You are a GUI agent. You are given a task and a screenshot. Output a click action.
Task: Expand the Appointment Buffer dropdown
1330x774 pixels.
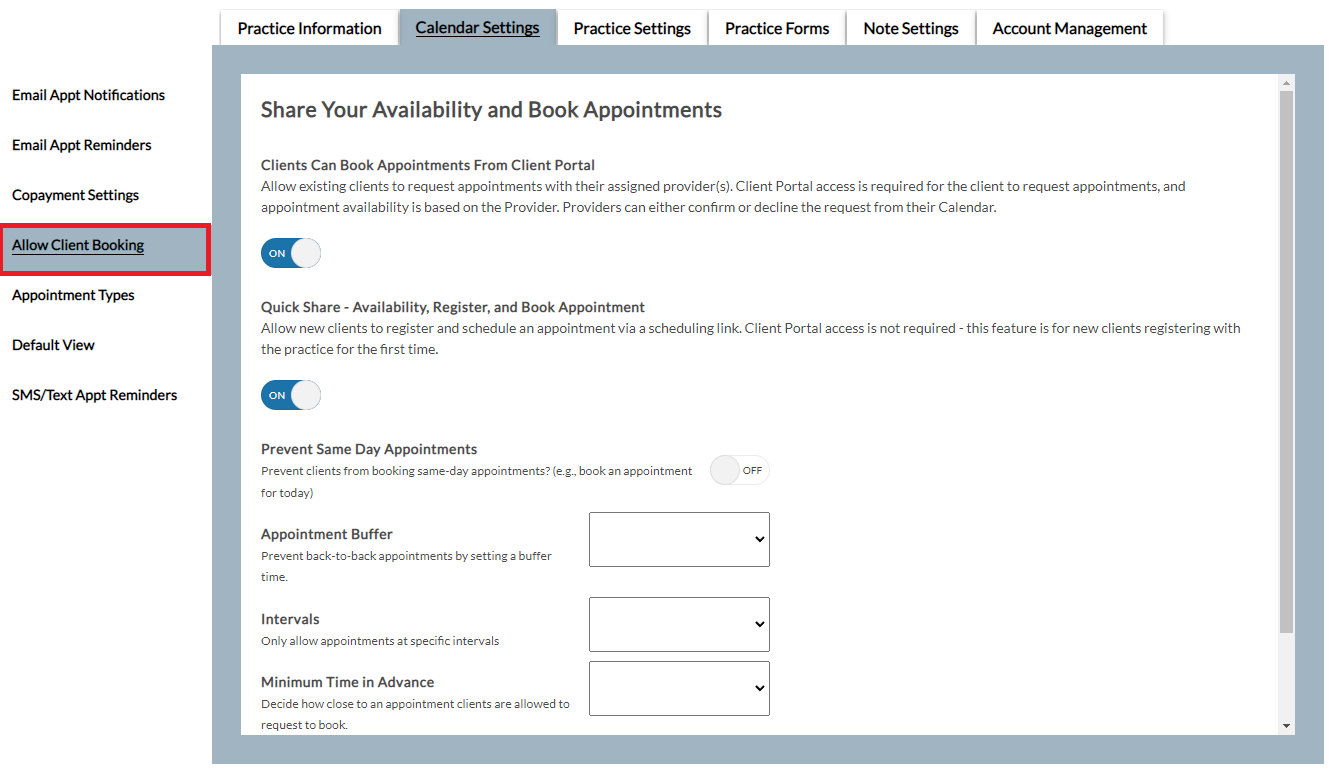(679, 539)
